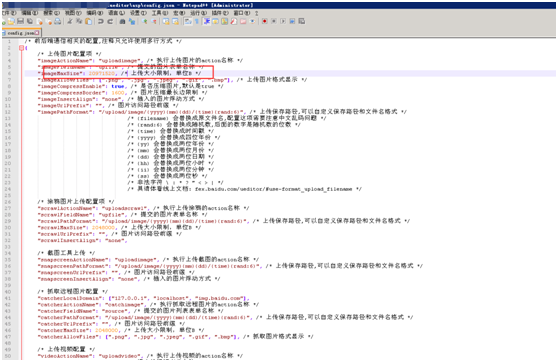Click the "catcherLocalDomain" key text
The height and width of the screenshot is (362, 558).
[69, 298]
